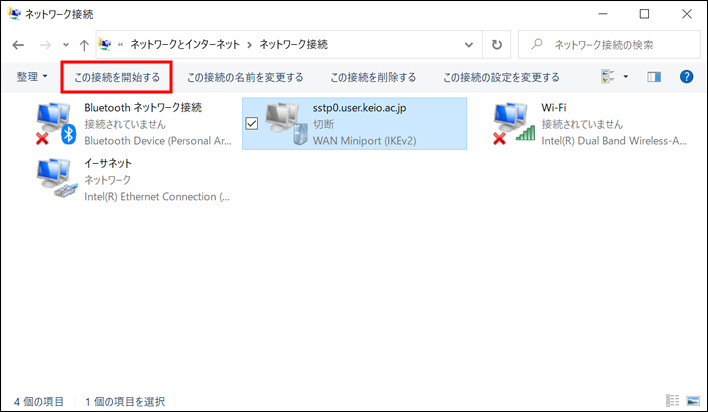Open the view options dropdown arrow
Image resolution: width=708 pixels, height=412 pixels.
click(626, 77)
